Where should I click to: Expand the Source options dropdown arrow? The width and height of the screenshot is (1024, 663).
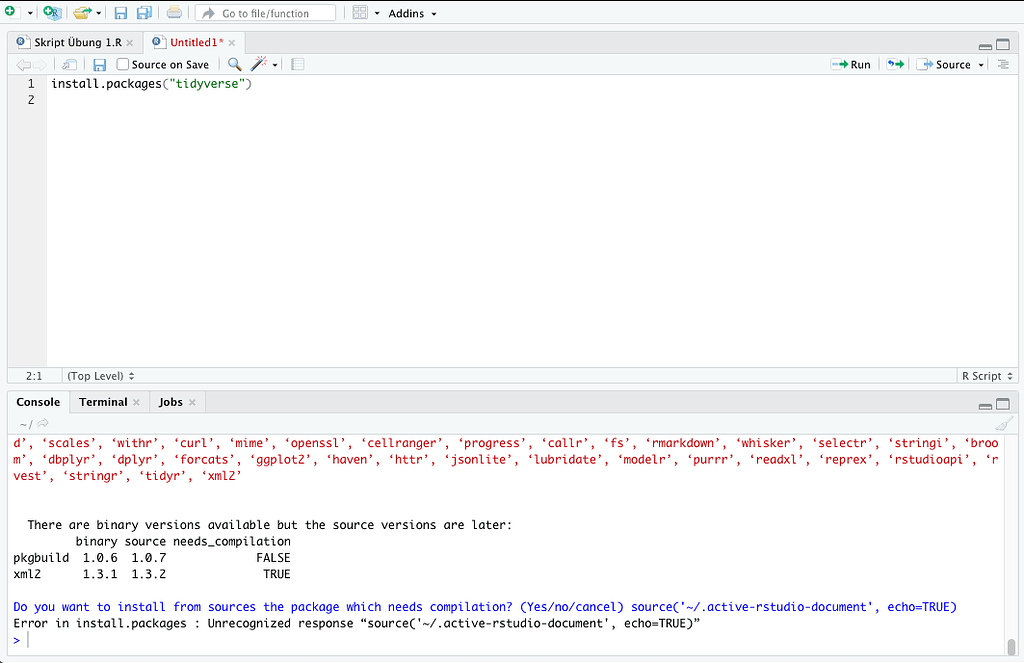[981, 65]
